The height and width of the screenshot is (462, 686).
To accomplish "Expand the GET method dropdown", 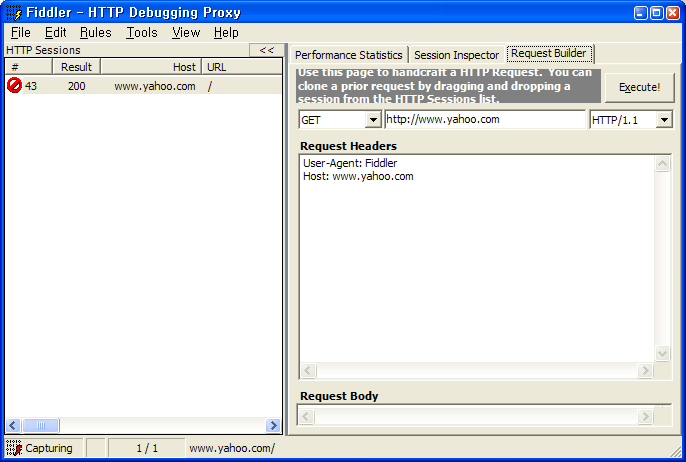I will coord(373,120).
